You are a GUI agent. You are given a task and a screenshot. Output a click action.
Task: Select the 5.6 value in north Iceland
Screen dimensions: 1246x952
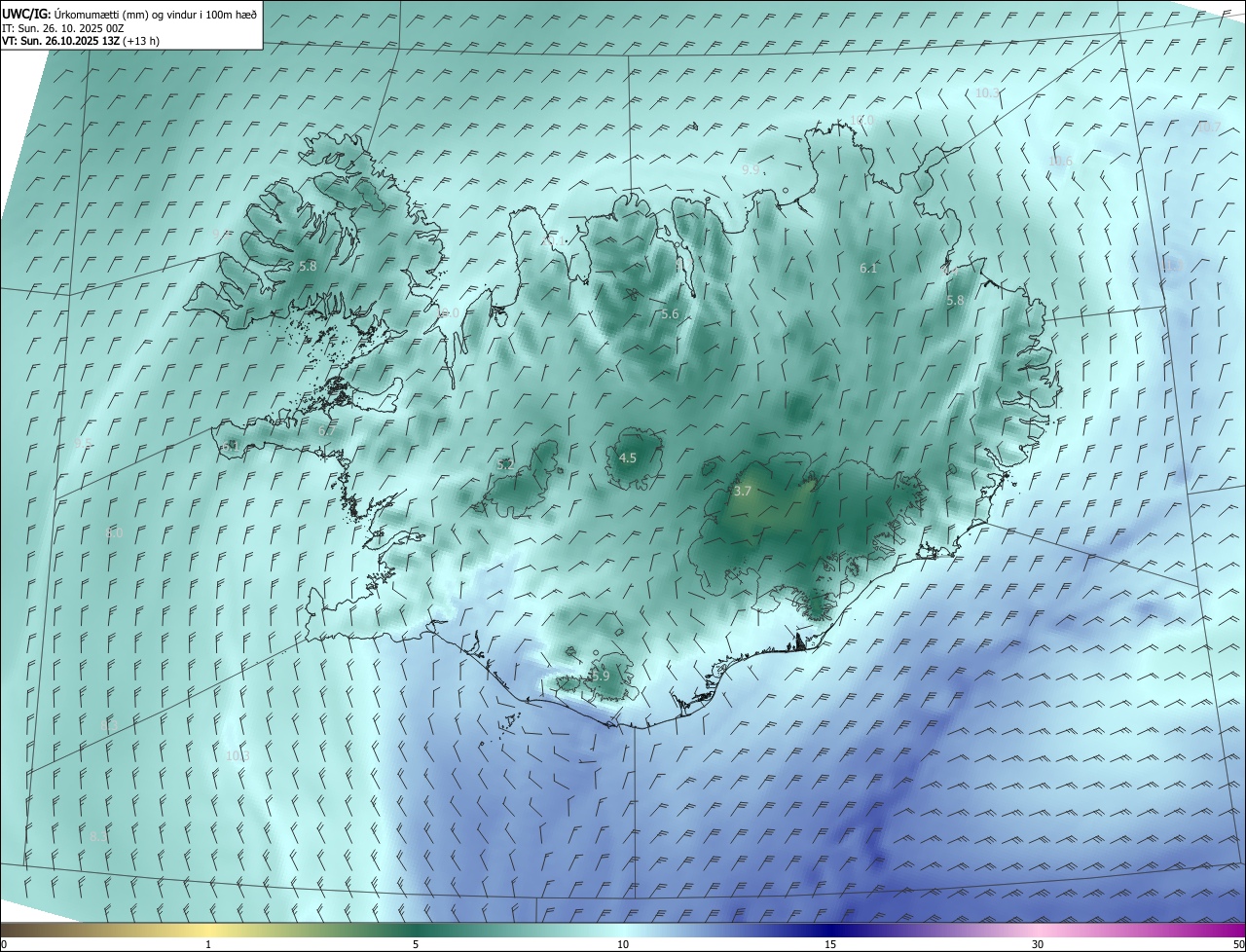(x=670, y=313)
